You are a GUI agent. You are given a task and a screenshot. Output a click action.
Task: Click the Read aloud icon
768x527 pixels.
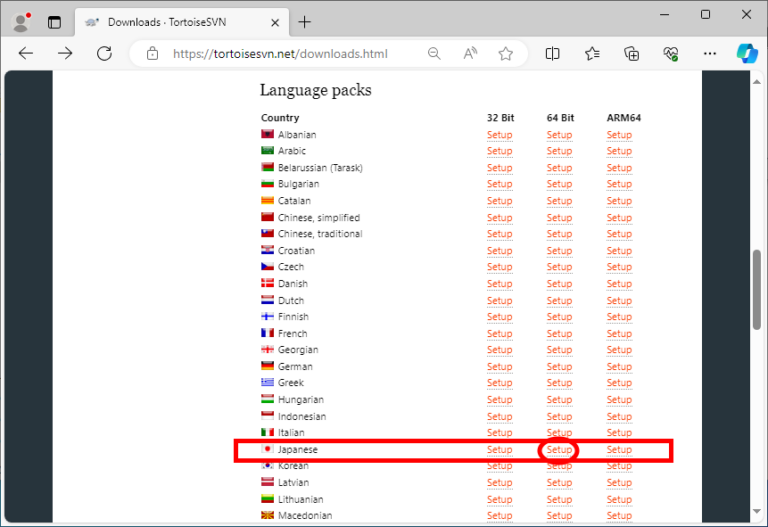470,53
